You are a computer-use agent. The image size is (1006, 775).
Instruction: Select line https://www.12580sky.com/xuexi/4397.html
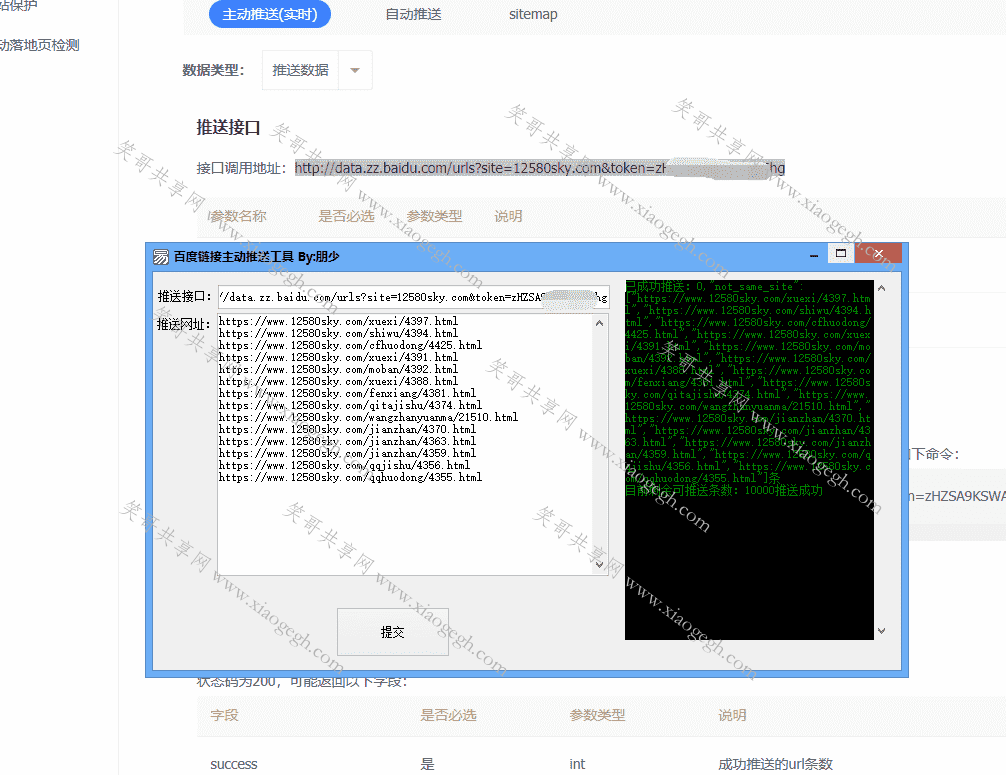point(338,321)
